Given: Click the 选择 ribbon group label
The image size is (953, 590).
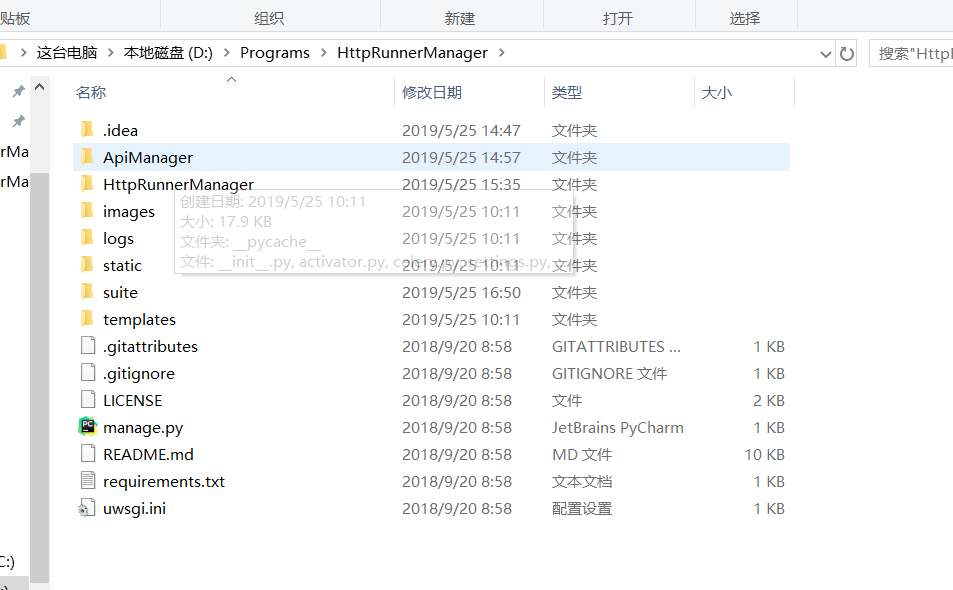Looking at the screenshot, I should click(x=745, y=18).
